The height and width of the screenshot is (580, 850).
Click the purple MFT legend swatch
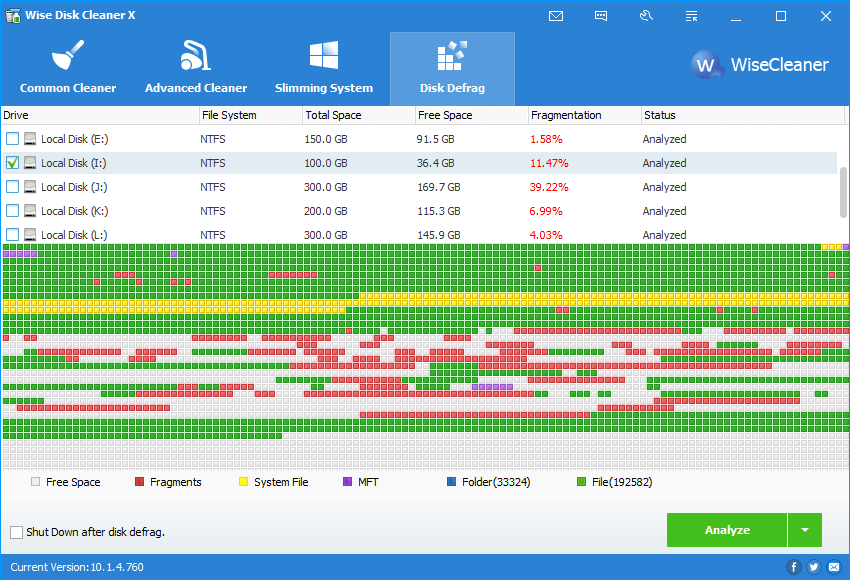tap(347, 481)
